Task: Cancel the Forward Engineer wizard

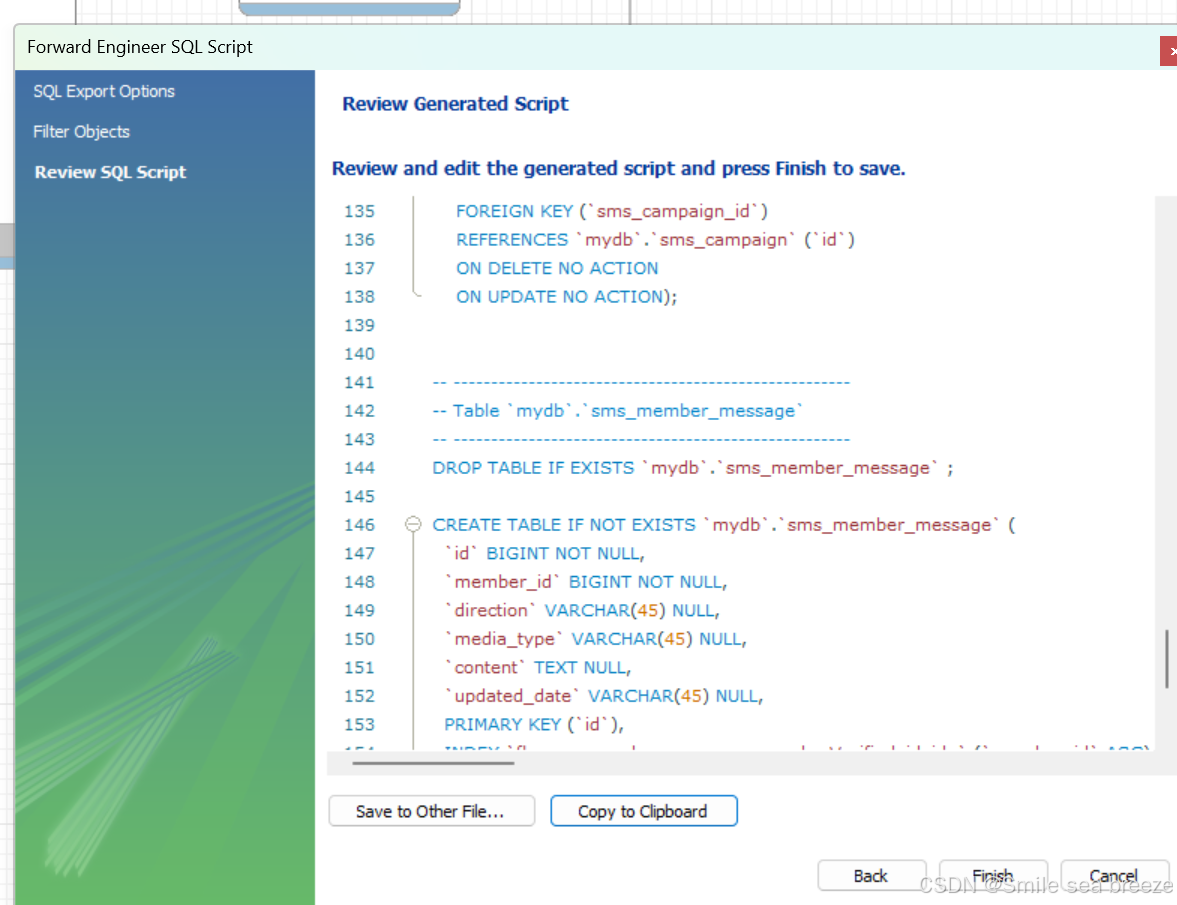Action: [x=1113, y=875]
